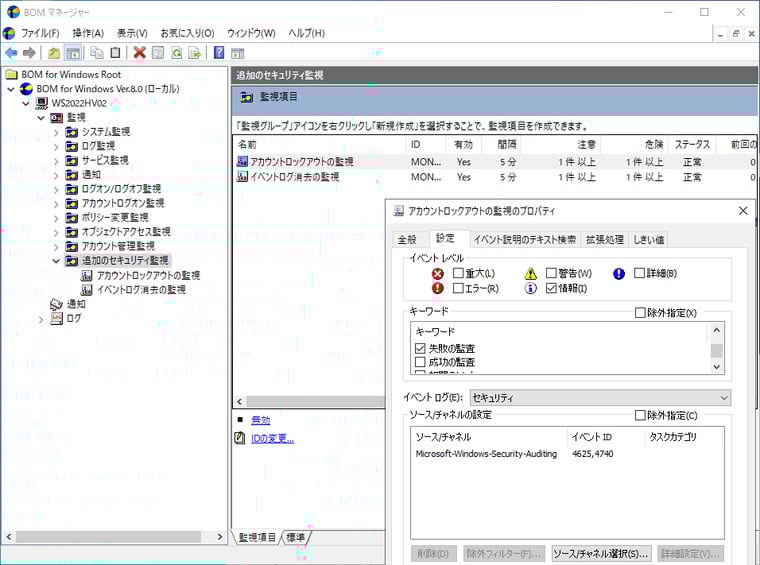760x565 pixels.
Task: Click the IDの変更... link
Action: (x=272, y=439)
